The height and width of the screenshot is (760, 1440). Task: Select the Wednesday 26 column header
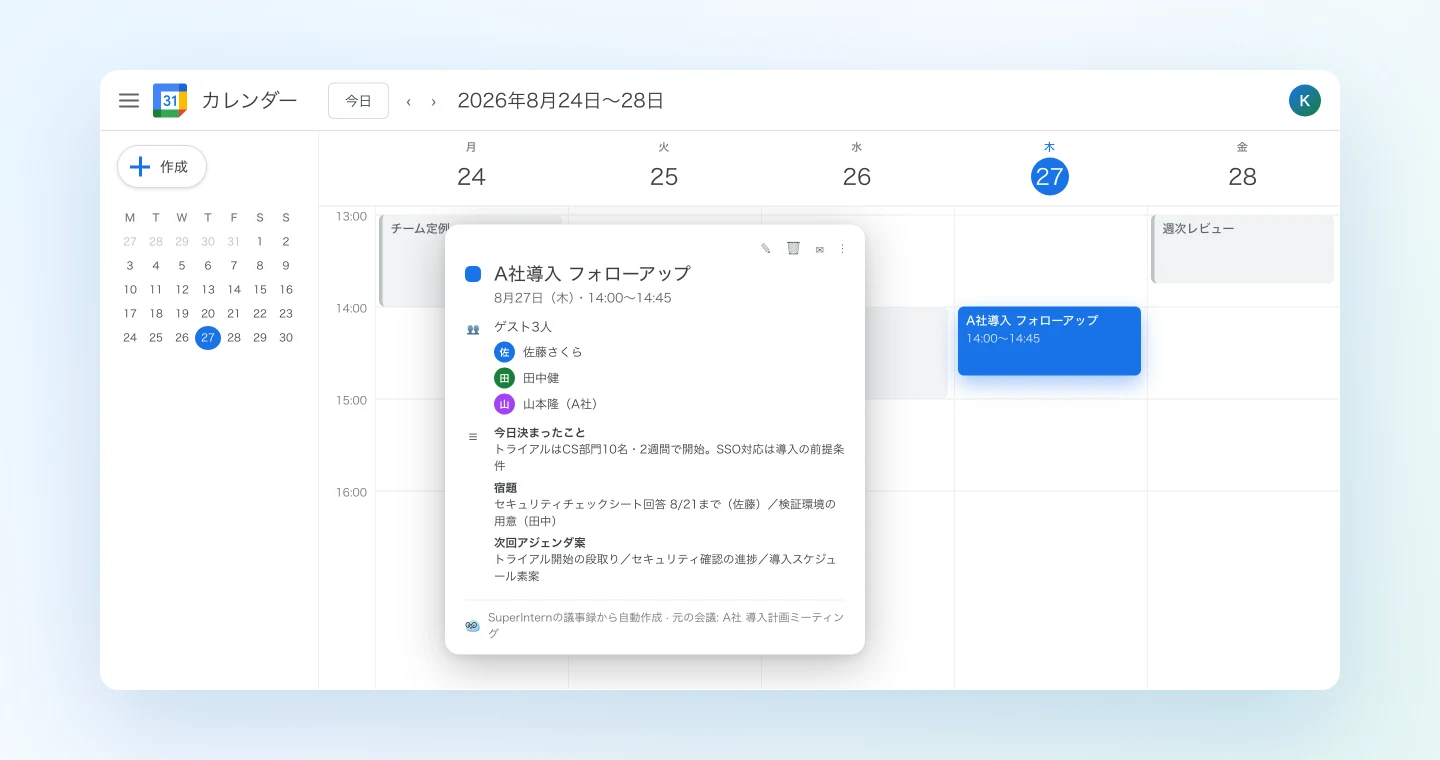click(x=857, y=167)
